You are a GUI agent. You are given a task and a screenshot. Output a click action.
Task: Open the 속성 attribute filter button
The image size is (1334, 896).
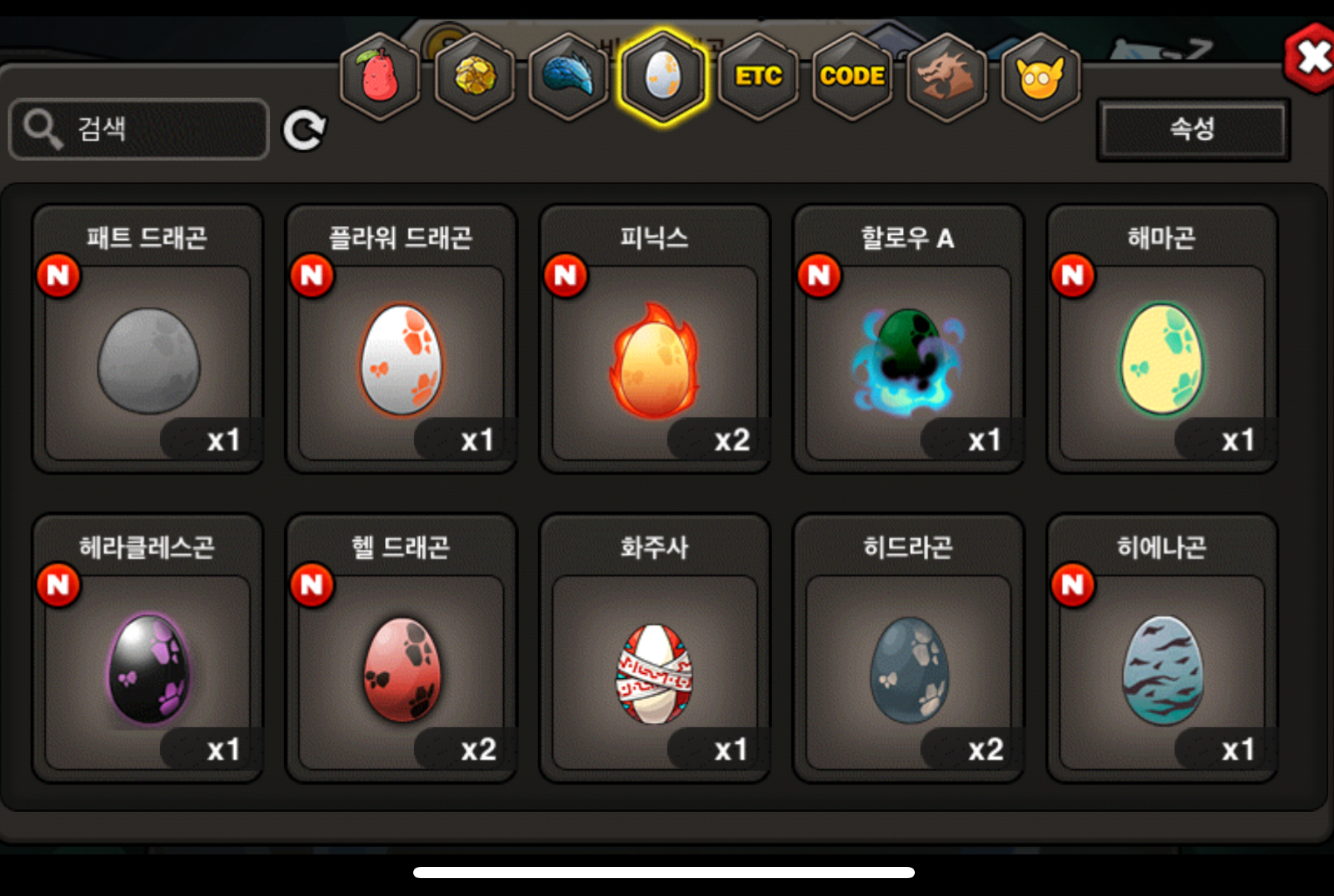[1193, 129]
